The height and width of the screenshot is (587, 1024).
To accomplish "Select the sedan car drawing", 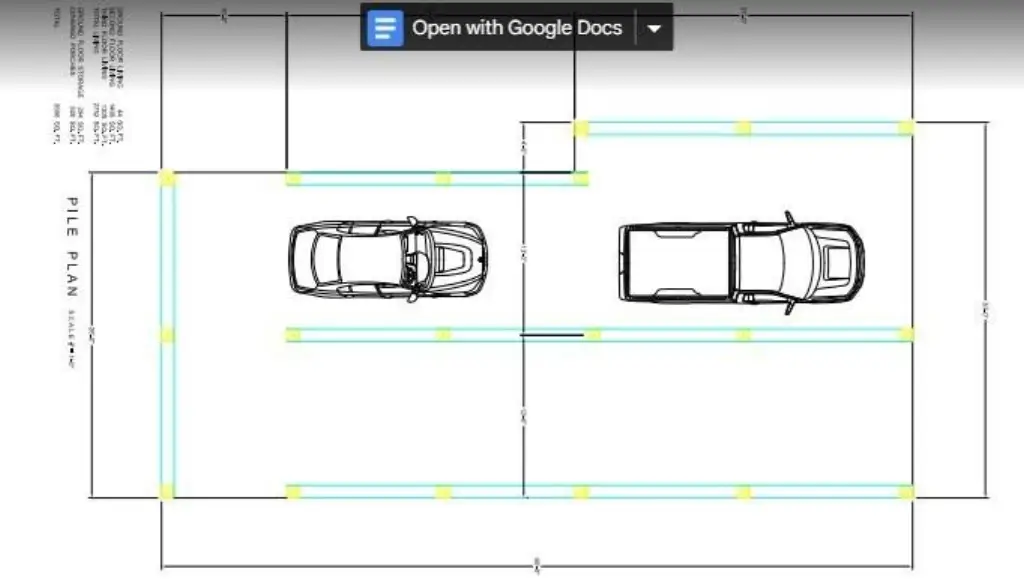I will click(387, 259).
